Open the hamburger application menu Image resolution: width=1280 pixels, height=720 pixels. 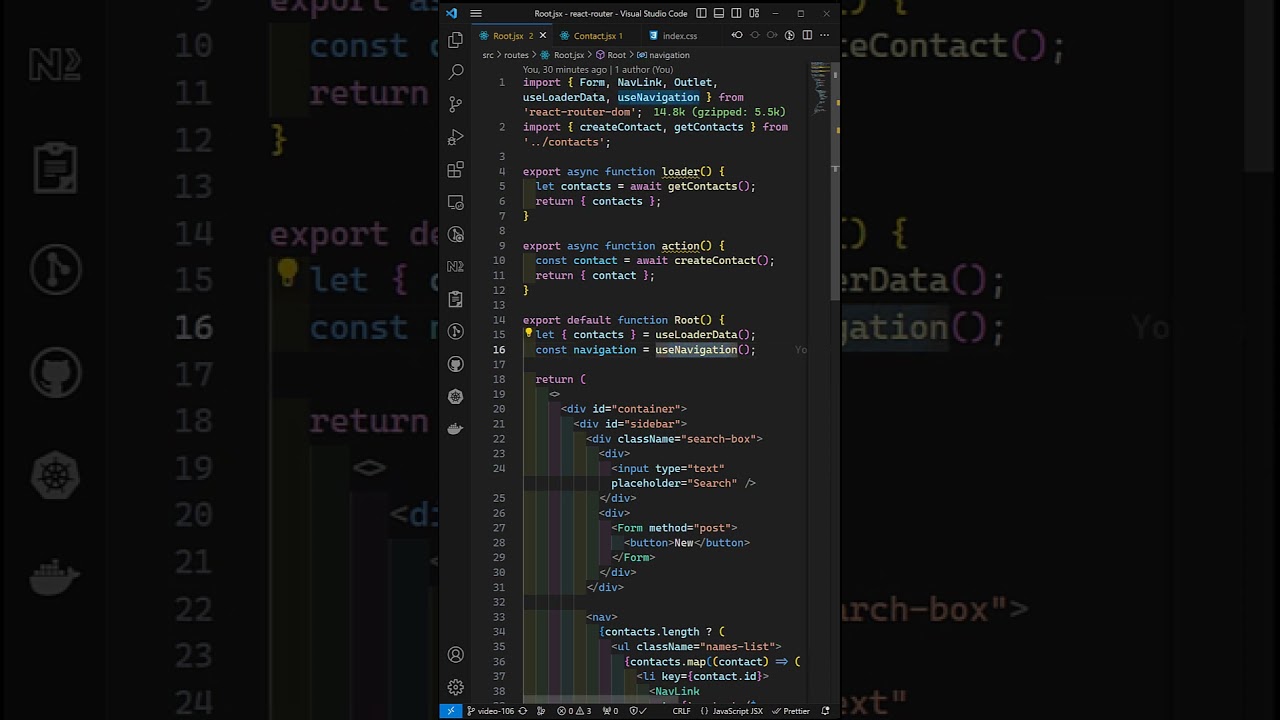(x=476, y=13)
